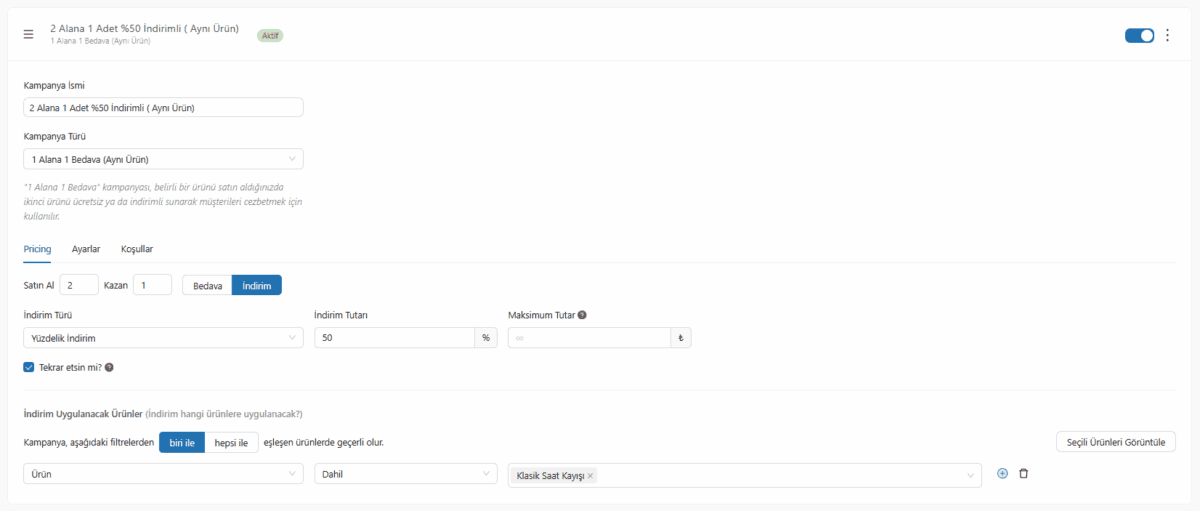
Task: Expand the İndirim Türü dropdown
Action: (163, 338)
